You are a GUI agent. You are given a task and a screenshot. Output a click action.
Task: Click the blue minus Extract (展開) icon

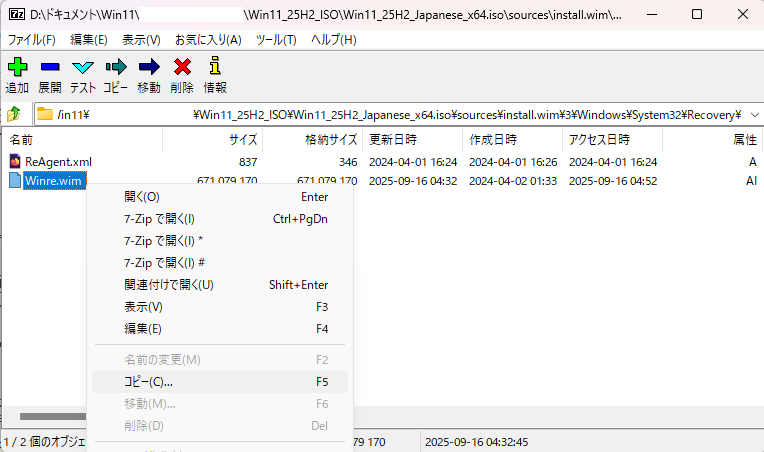50,68
